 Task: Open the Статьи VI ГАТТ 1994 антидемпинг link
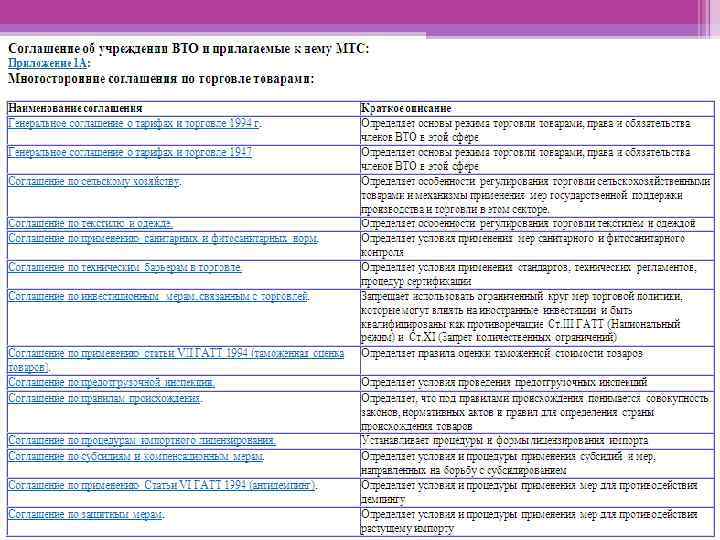pyautogui.click(x=163, y=485)
